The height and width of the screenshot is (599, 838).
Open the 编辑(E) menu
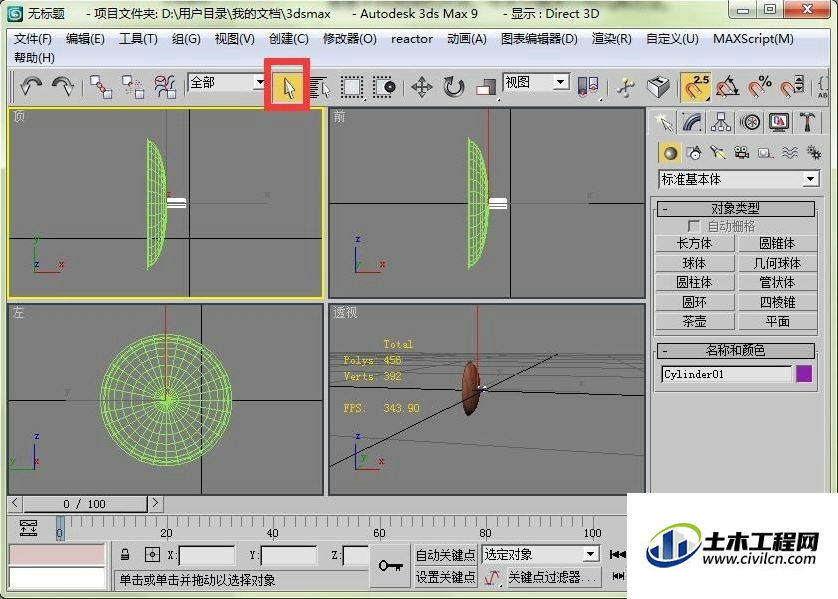pyautogui.click(x=85, y=39)
